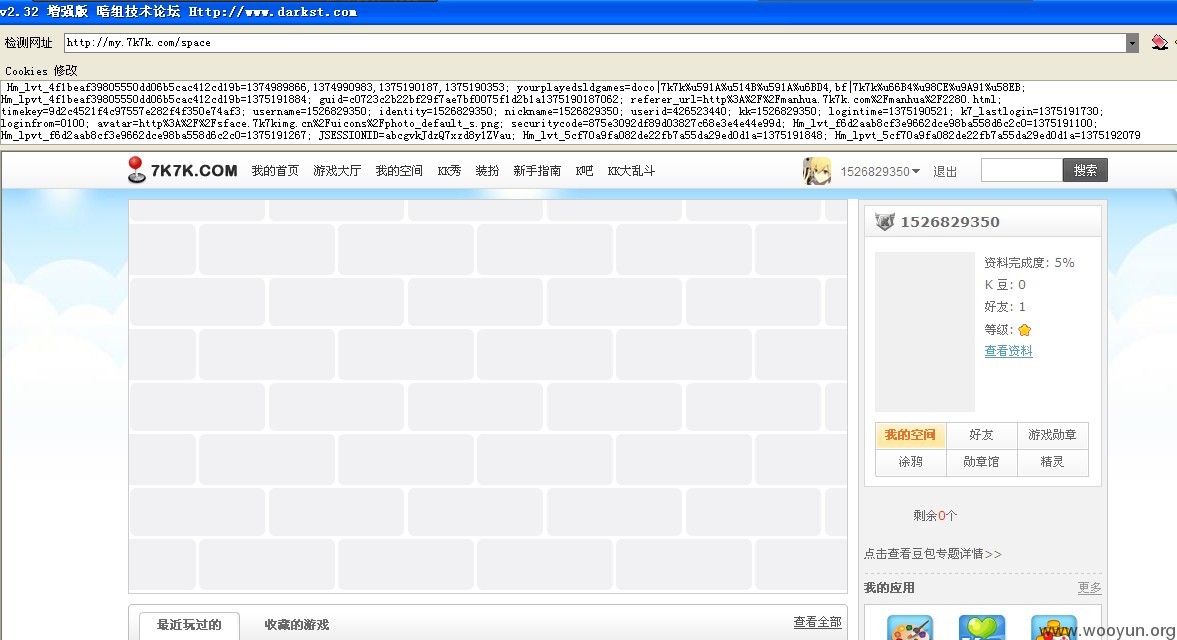Go to 我的空间 in top navigation

coord(399,171)
